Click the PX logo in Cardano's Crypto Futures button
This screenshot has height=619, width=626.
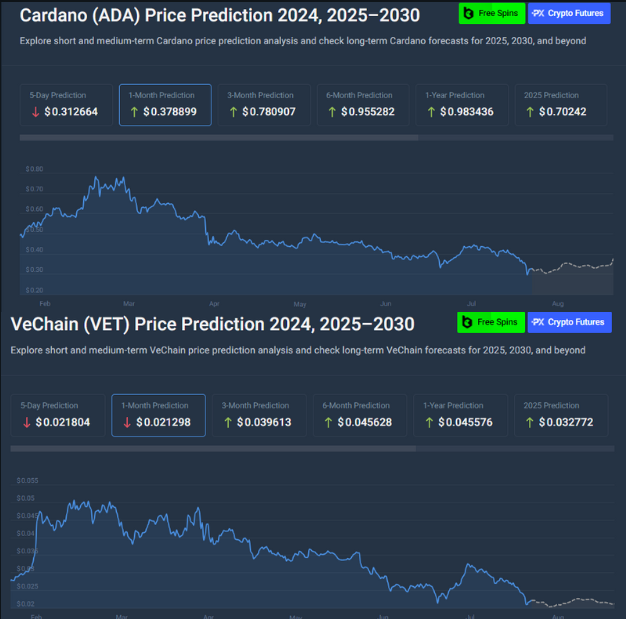538,13
